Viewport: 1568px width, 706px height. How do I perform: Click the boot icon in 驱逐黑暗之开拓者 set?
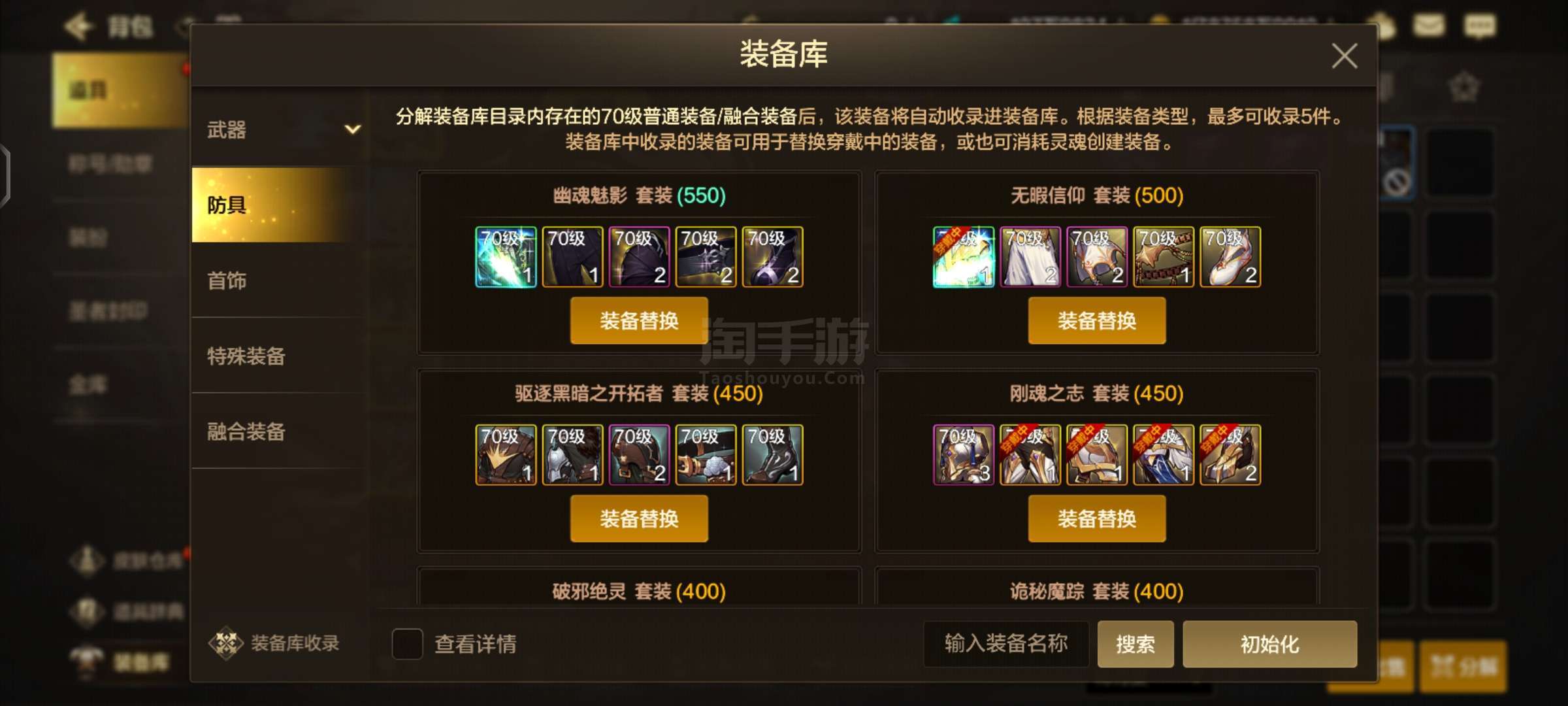click(773, 455)
